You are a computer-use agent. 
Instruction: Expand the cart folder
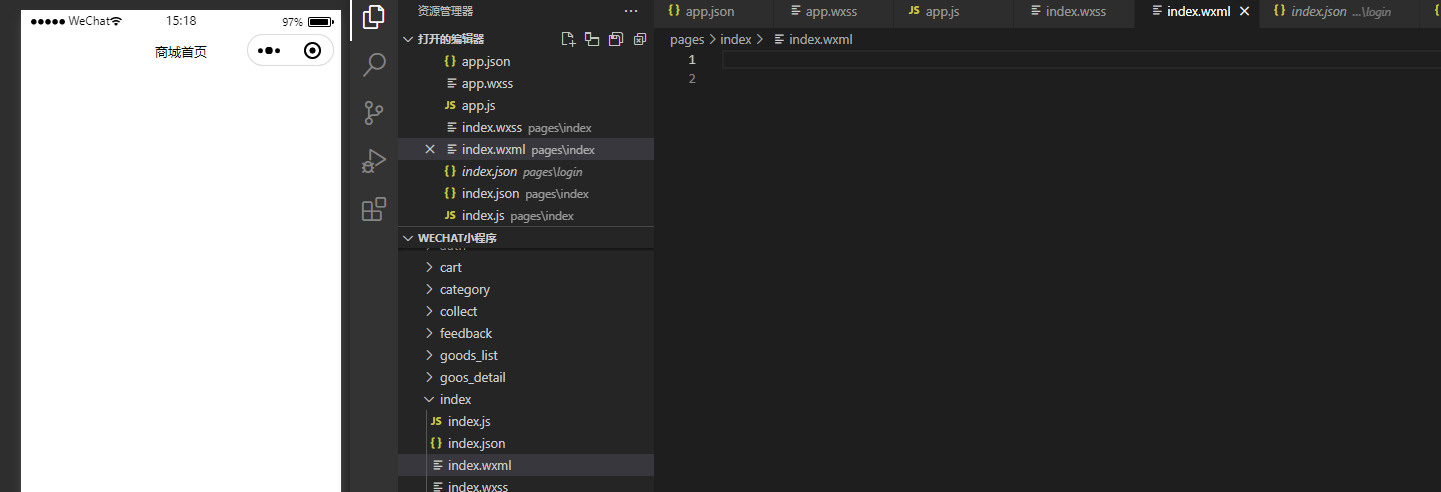526,267
